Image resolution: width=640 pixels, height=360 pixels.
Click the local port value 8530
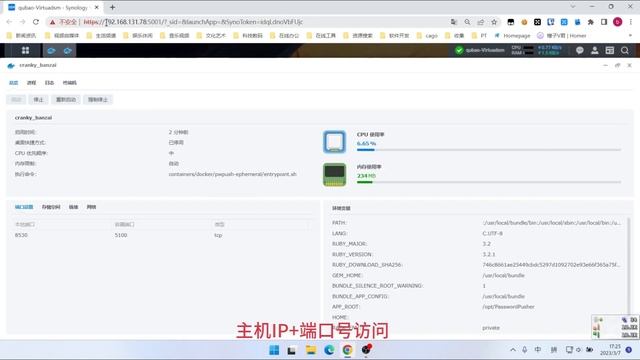tap(21, 235)
